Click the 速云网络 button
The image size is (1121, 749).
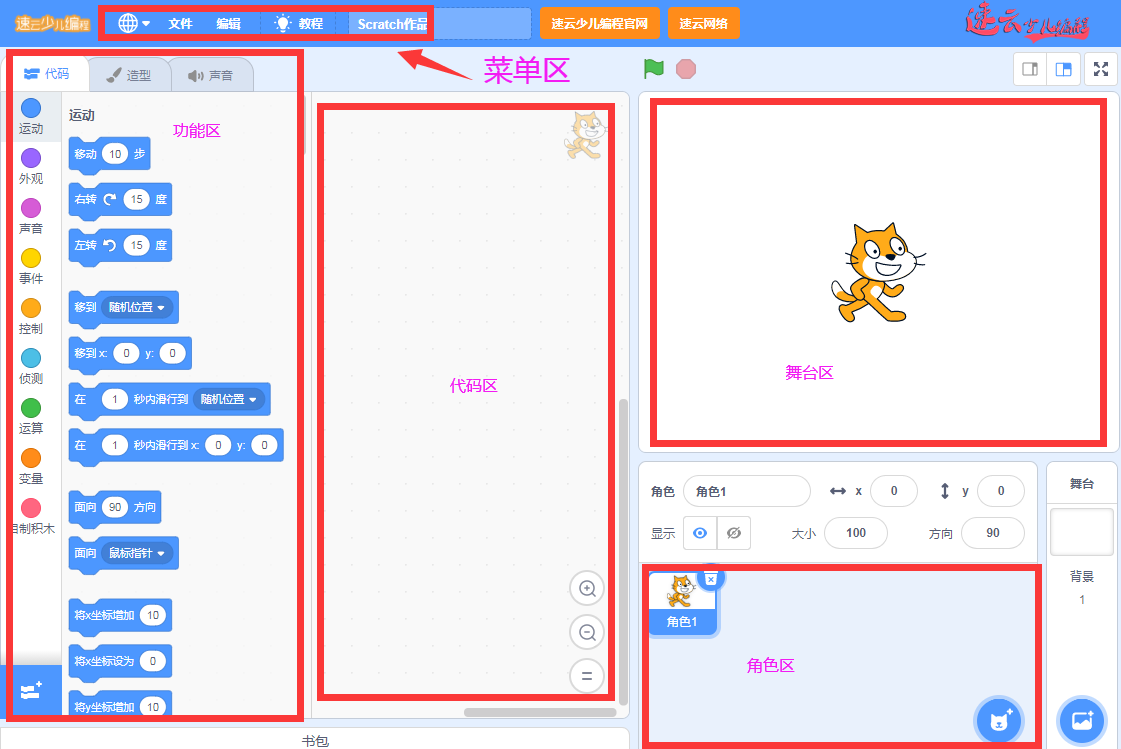(703, 23)
